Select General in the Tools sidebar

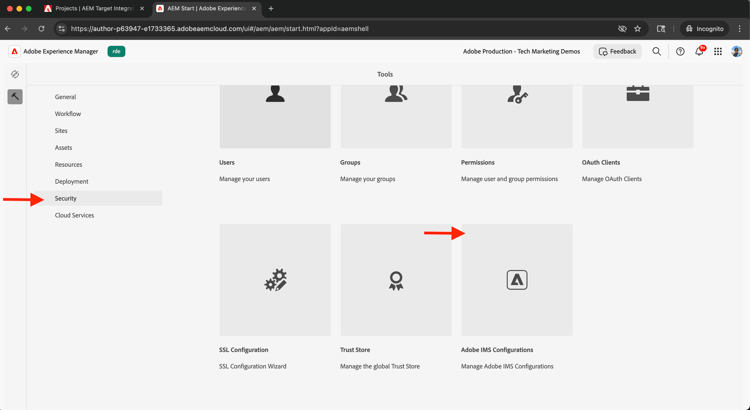coord(66,97)
